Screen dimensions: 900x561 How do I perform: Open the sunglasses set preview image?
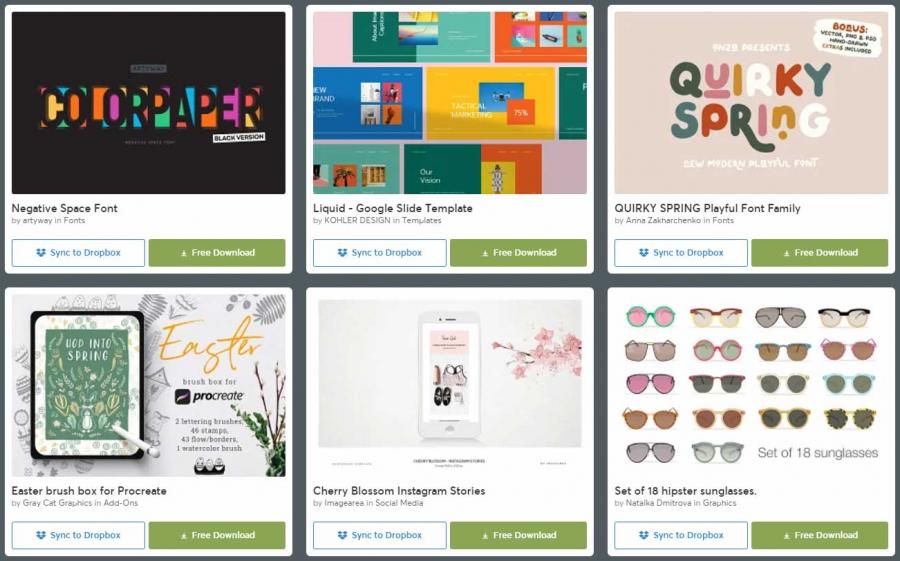point(751,385)
